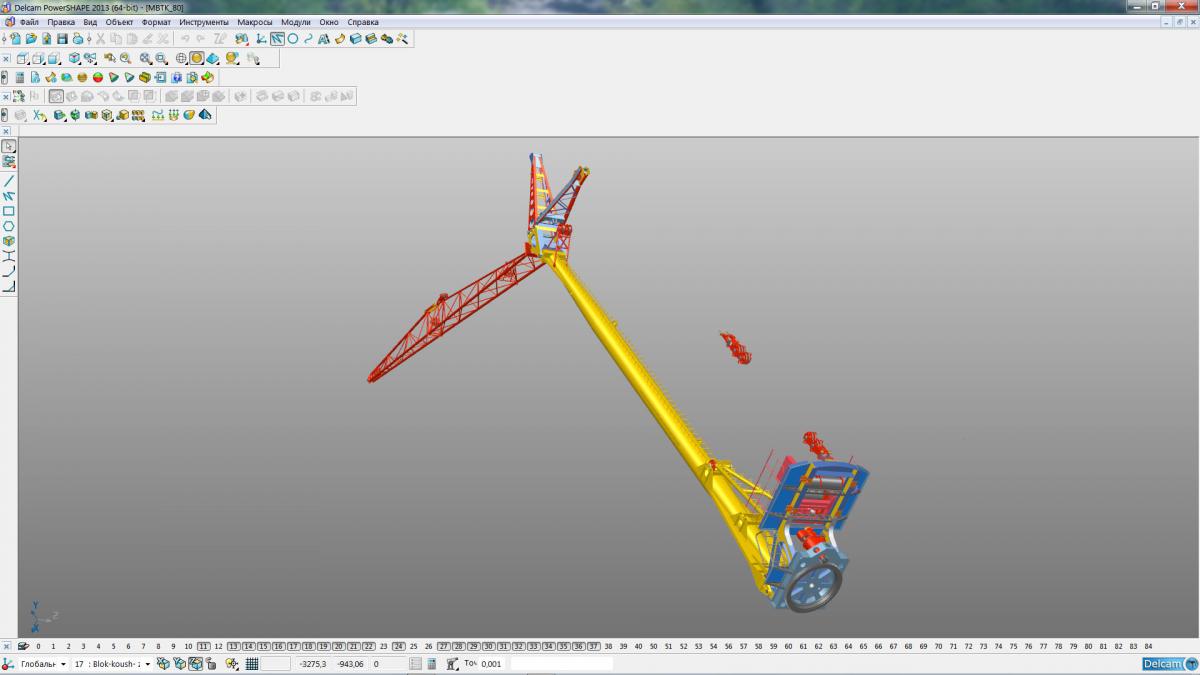1200x675 pixels.
Task: Toggle level 27 visibility
Action: (x=443, y=646)
